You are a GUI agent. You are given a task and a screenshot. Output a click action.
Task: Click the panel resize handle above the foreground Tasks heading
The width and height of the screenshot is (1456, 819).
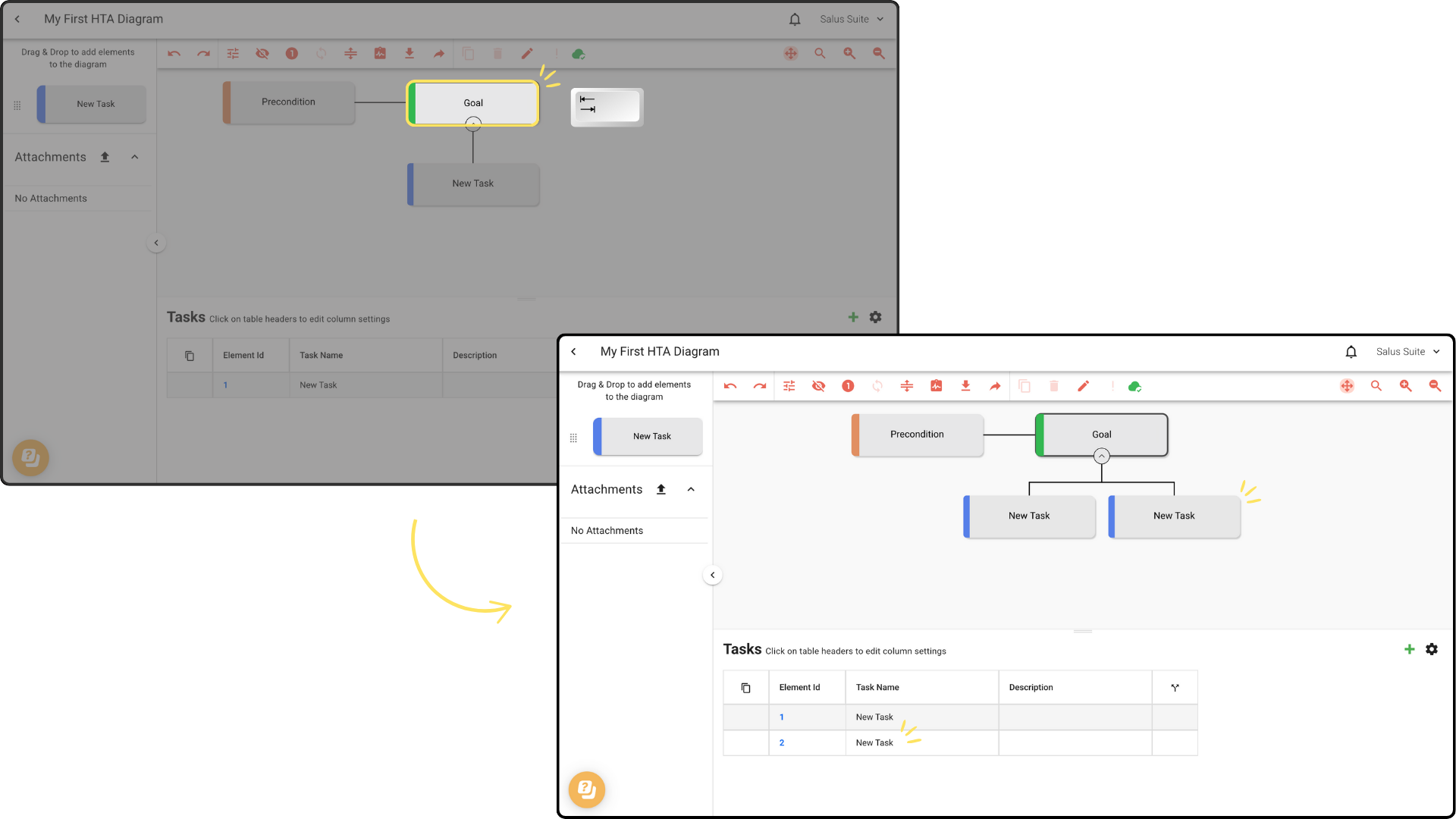click(1083, 631)
